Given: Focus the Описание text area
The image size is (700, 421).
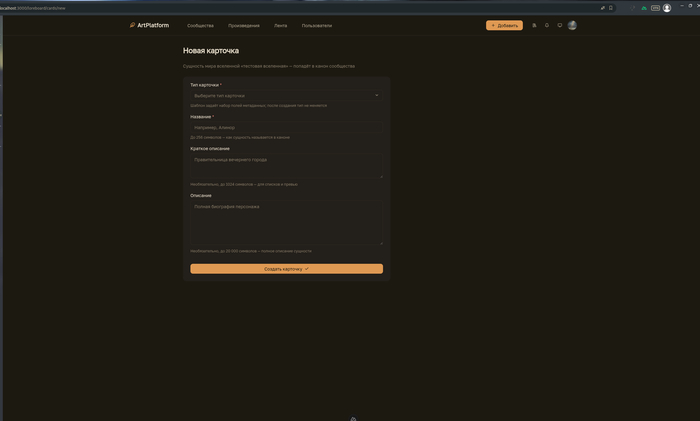Looking at the screenshot, I should tap(287, 223).
